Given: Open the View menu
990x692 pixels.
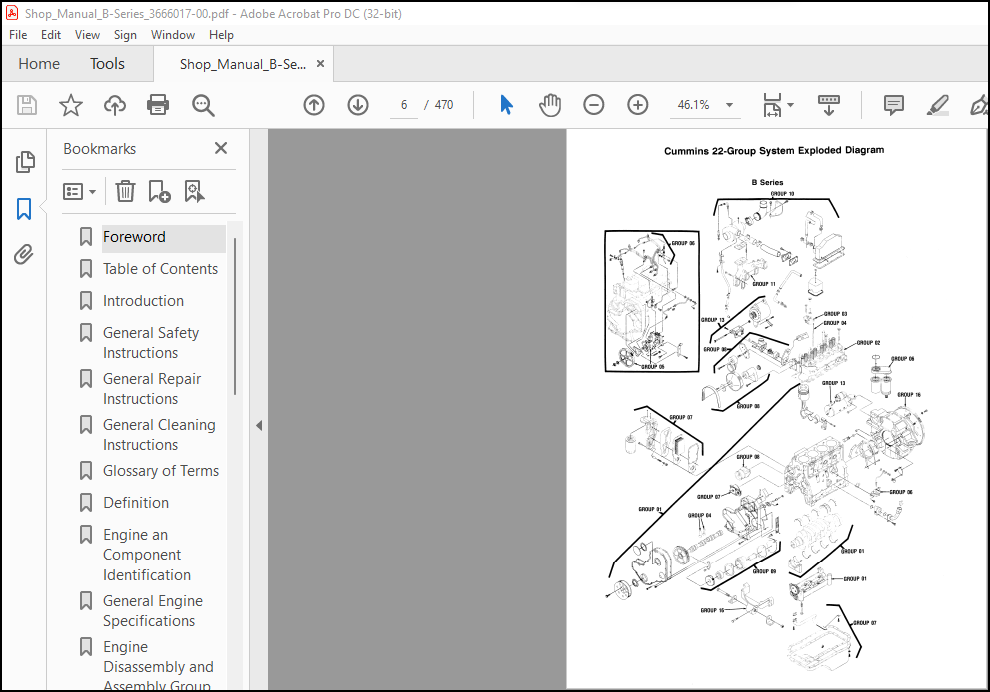Looking at the screenshot, I should 87,35.
